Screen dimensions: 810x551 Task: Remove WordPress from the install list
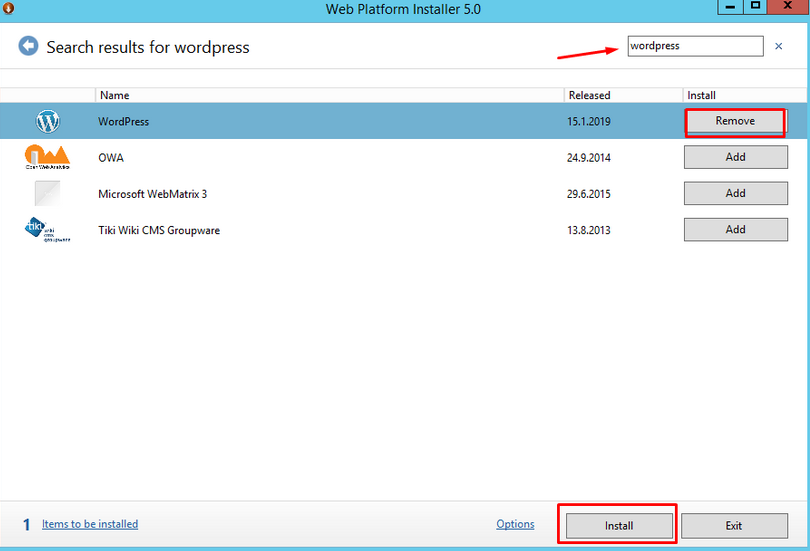[x=735, y=121]
